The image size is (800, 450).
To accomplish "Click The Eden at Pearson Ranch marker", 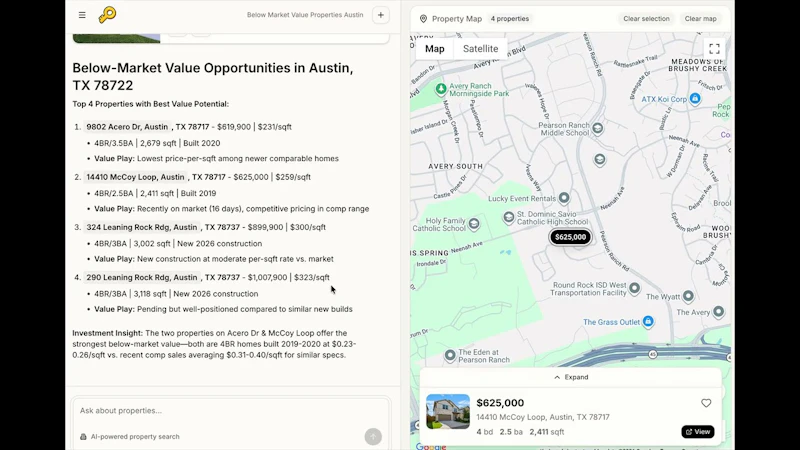I will coord(449,355).
